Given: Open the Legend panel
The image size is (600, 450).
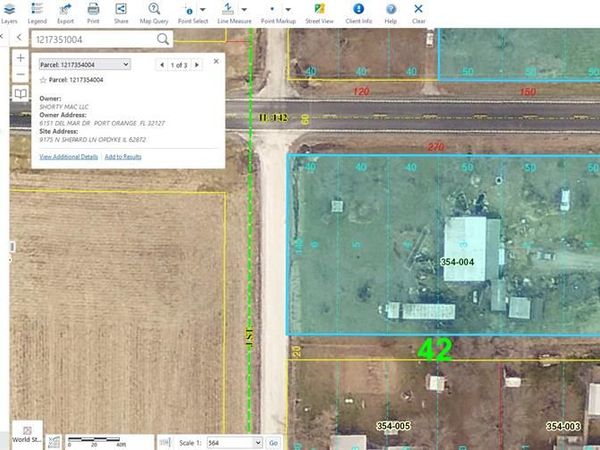Looking at the screenshot, I should point(37,12).
